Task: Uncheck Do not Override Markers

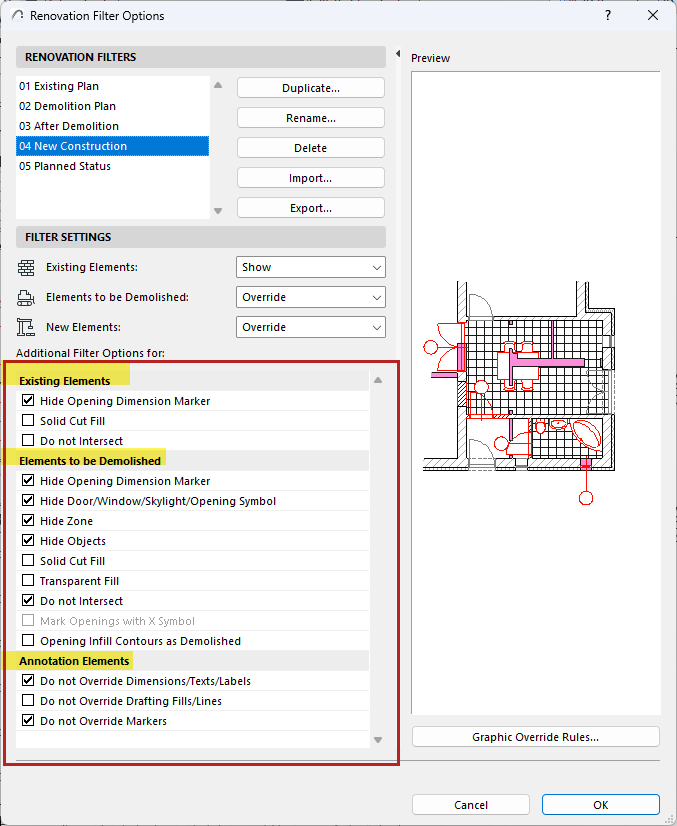Action: pyautogui.click(x=28, y=721)
